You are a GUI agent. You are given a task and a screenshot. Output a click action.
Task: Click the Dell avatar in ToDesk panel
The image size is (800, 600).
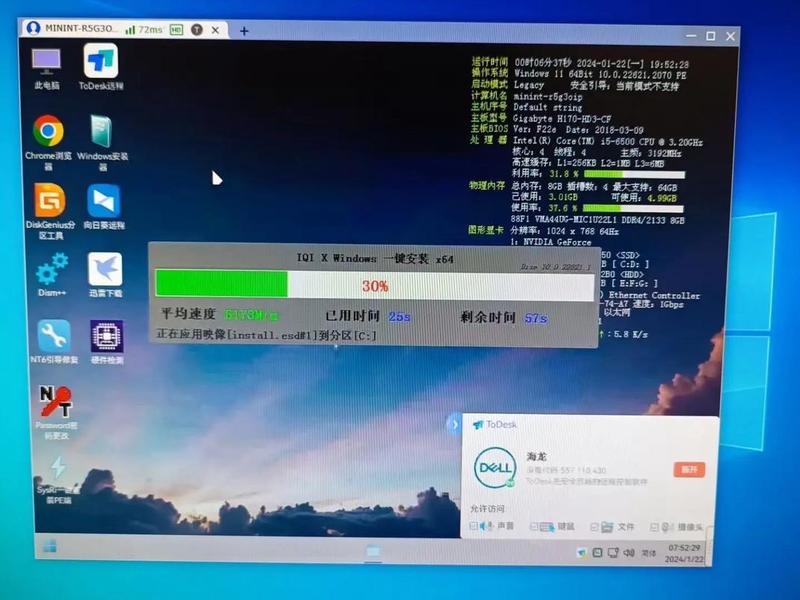(494, 467)
